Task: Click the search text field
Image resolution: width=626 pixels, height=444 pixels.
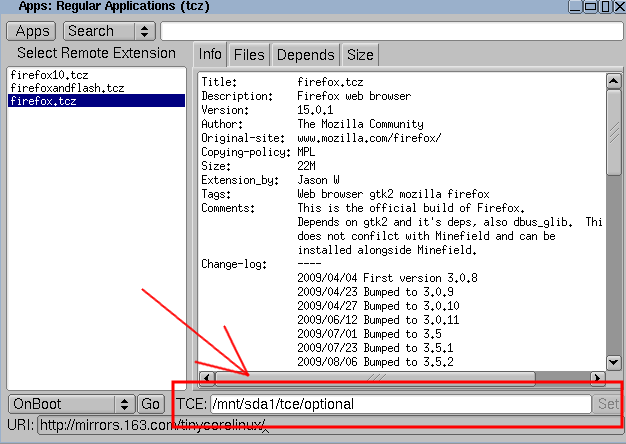Action: pyautogui.click(x=392, y=31)
